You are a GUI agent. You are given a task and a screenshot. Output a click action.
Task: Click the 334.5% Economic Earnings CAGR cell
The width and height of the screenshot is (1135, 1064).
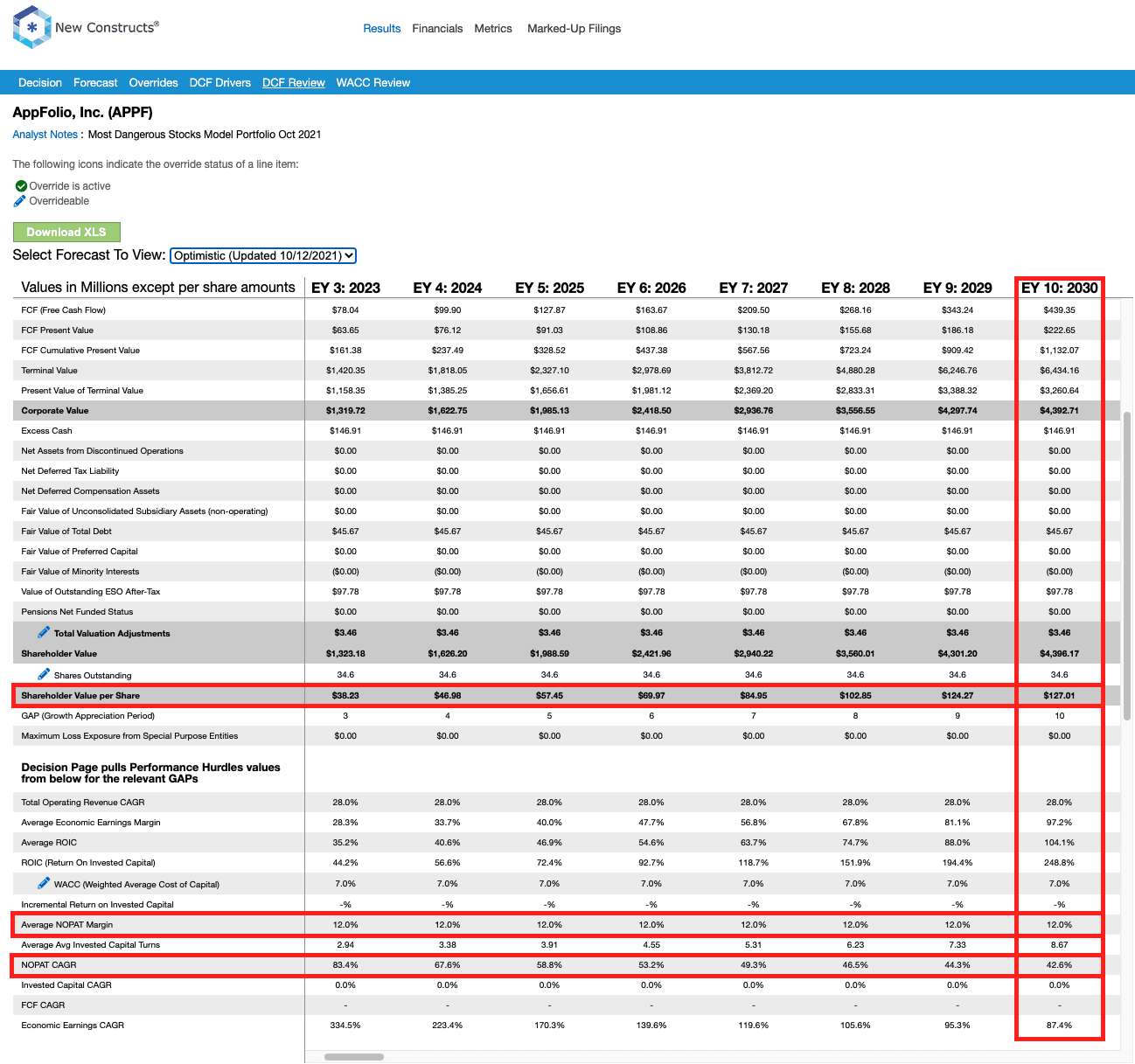coord(345,1026)
